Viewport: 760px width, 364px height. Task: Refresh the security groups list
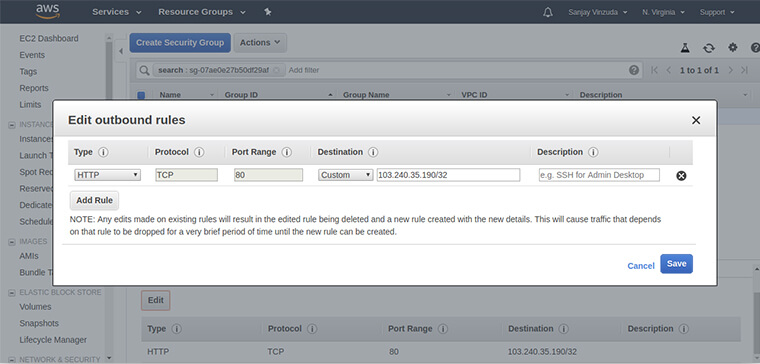pos(709,47)
